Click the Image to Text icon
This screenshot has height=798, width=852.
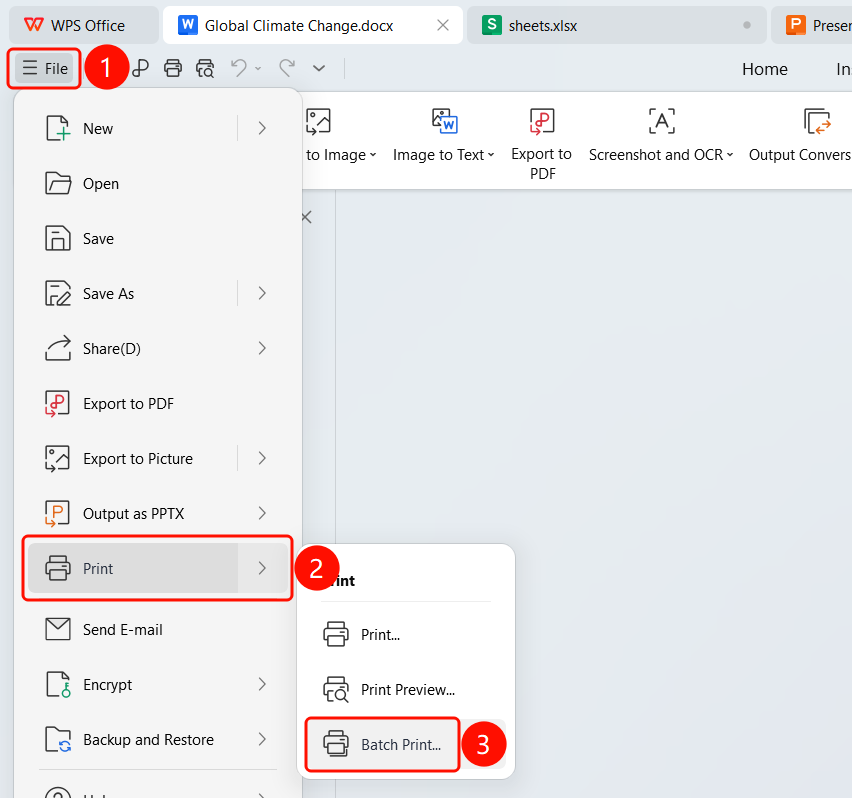(x=444, y=121)
